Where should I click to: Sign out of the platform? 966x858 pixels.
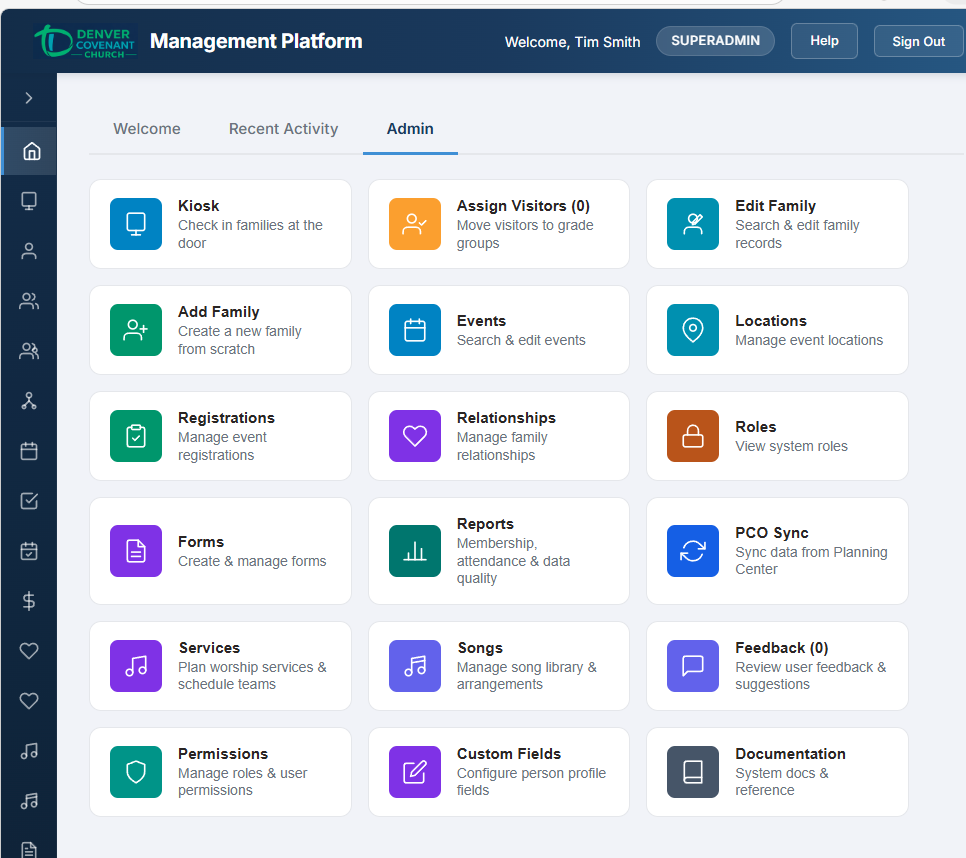coord(918,40)
